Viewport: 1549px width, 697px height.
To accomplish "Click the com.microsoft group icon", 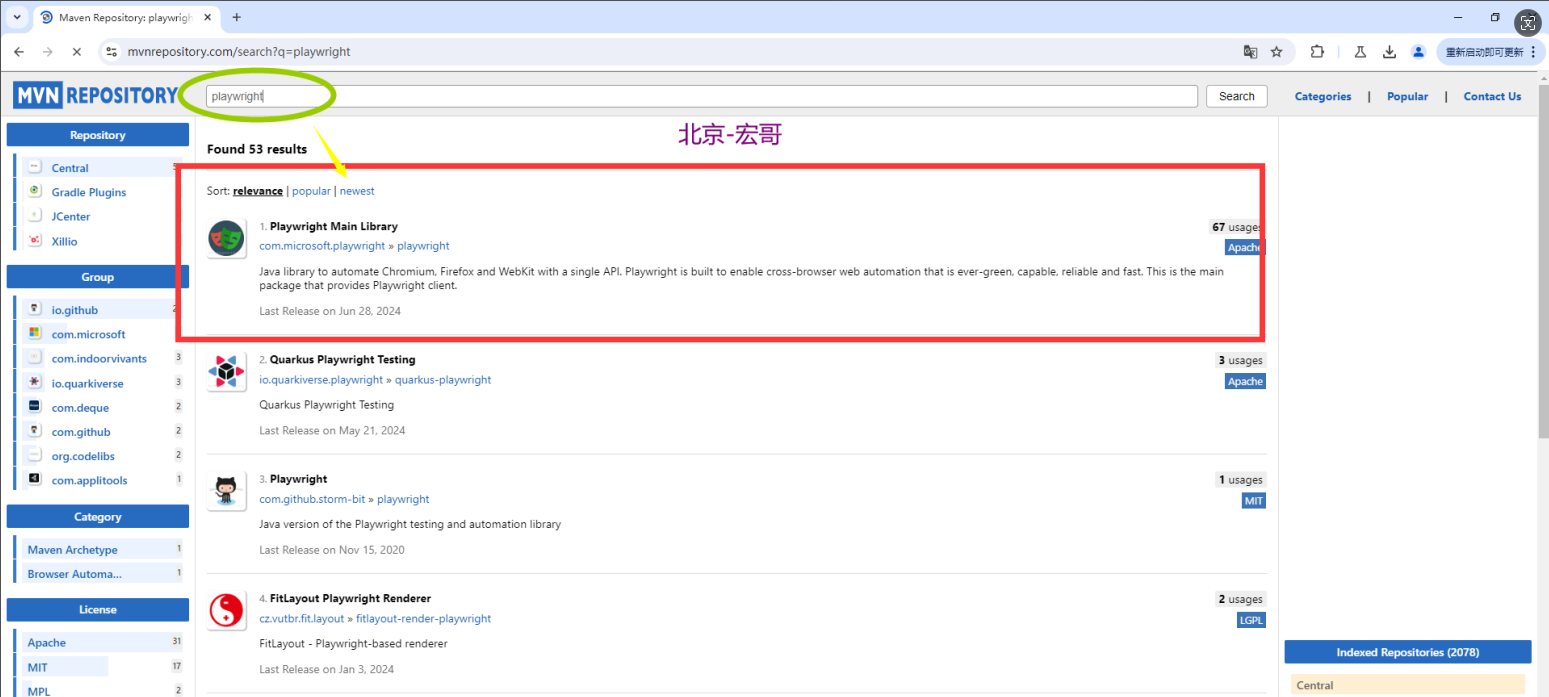I will [34, 333].
